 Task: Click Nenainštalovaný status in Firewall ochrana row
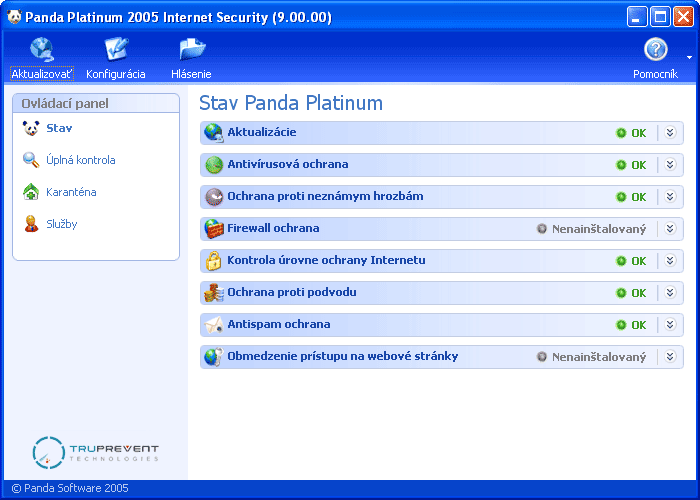tap(599, 229)
